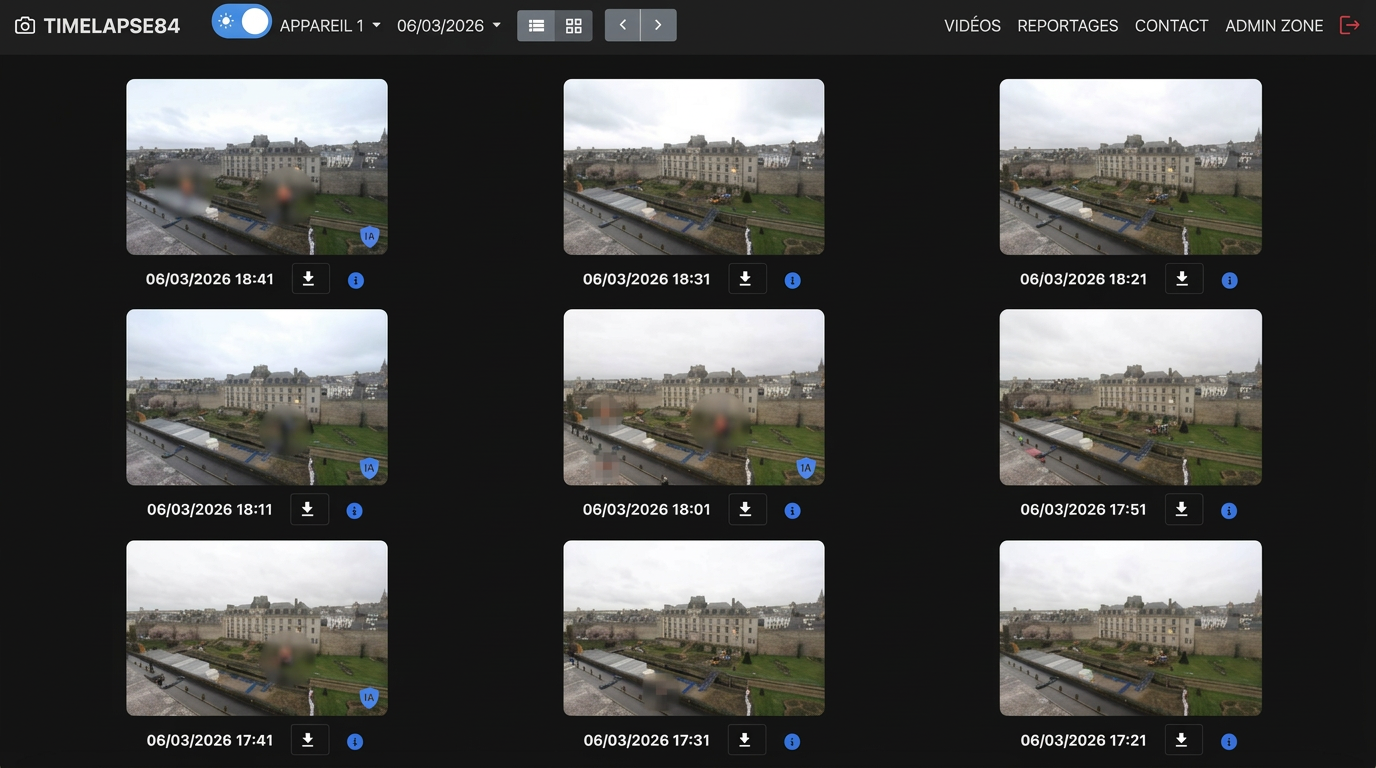This screenshot has height=768, width=1376.
Task: Open the VIDÉOS menu item
Action: [972, 26]
